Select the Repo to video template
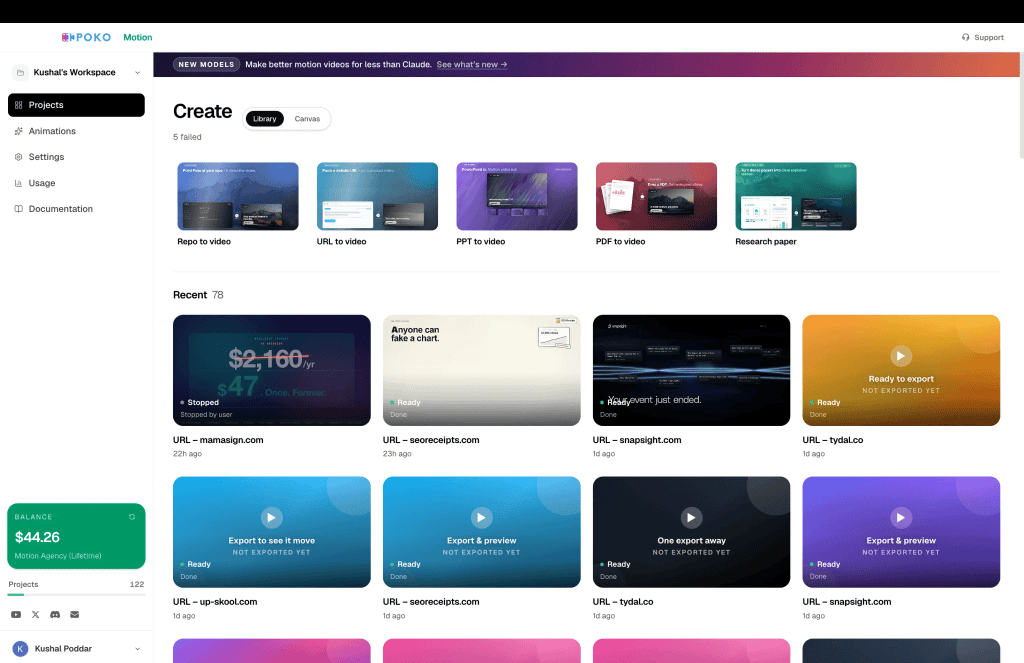 click(238, 197)
